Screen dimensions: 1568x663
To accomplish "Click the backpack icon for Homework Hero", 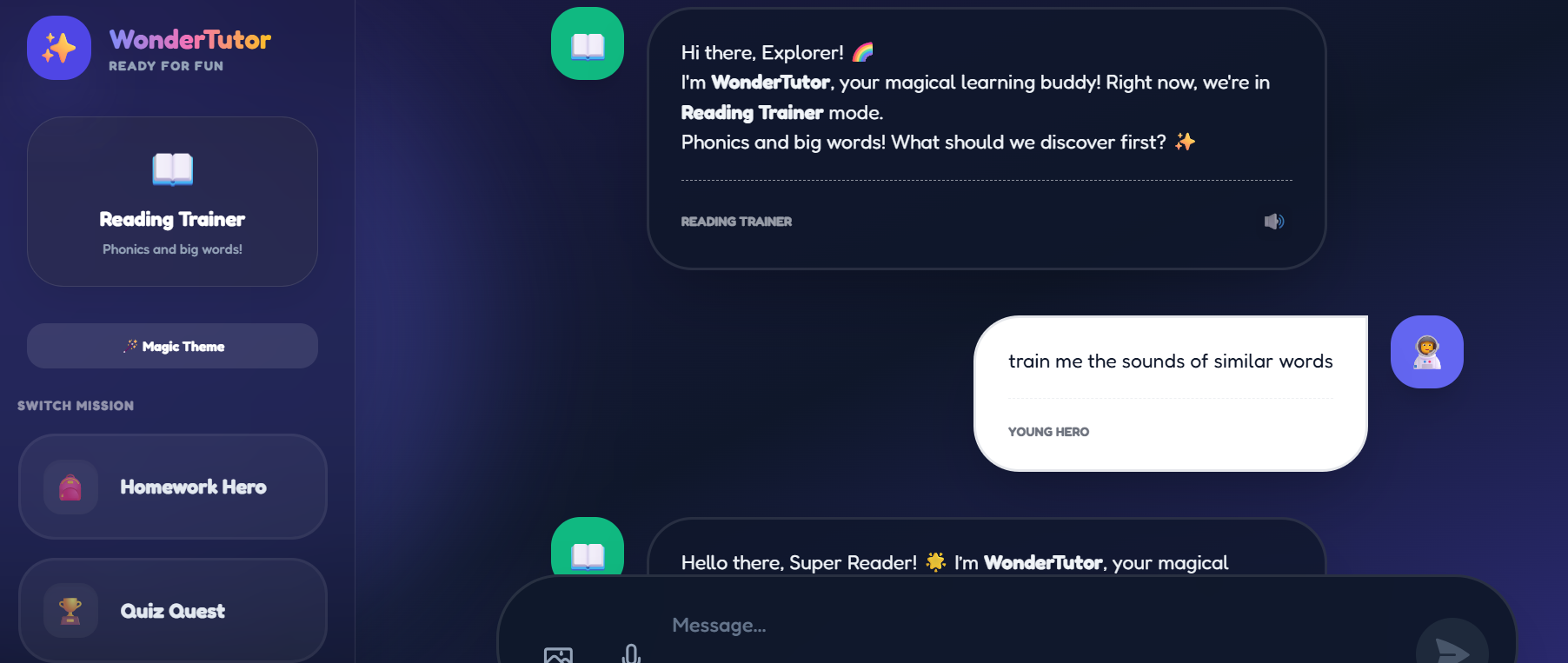I will (x=70, y=487).
